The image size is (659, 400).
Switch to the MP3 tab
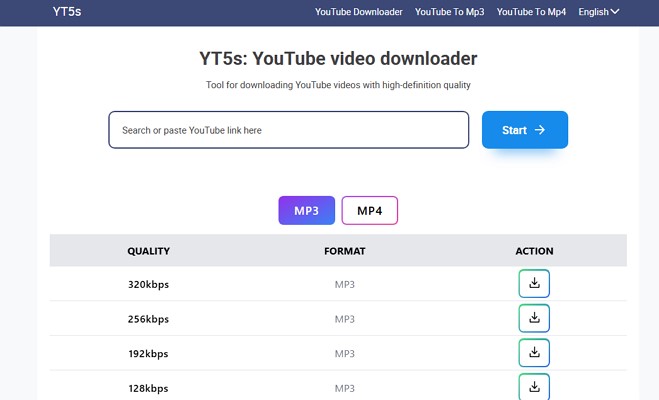306,211
